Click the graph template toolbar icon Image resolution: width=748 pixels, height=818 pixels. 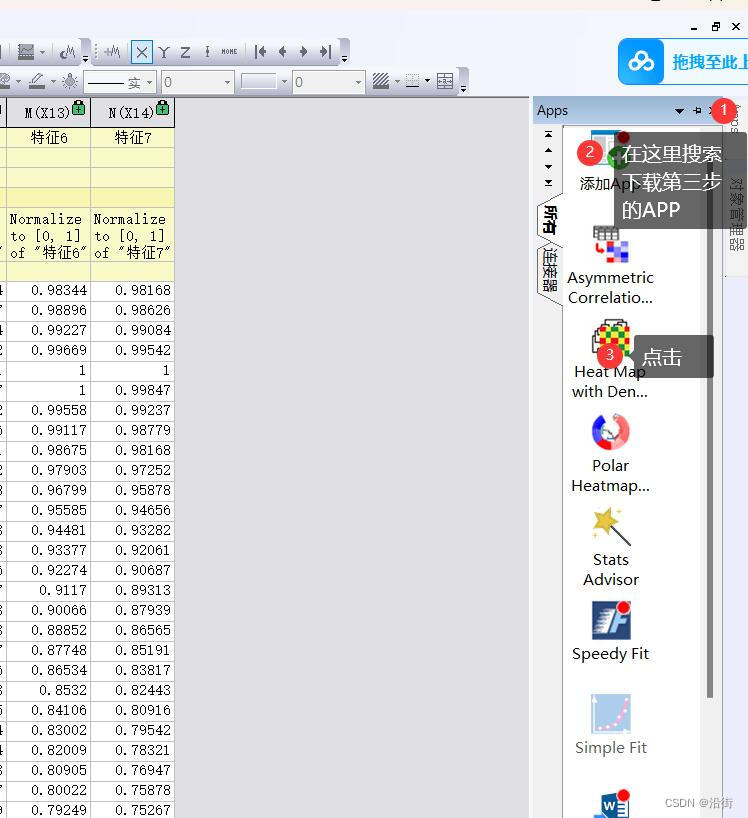(26, 52)
